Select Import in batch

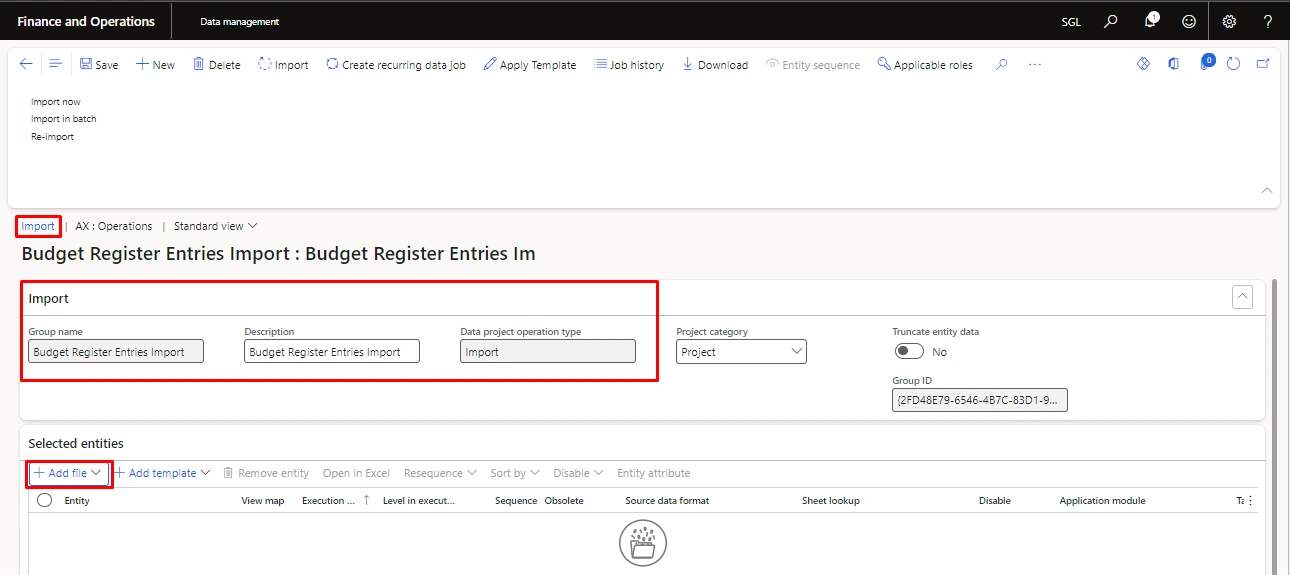click(64, 119)
